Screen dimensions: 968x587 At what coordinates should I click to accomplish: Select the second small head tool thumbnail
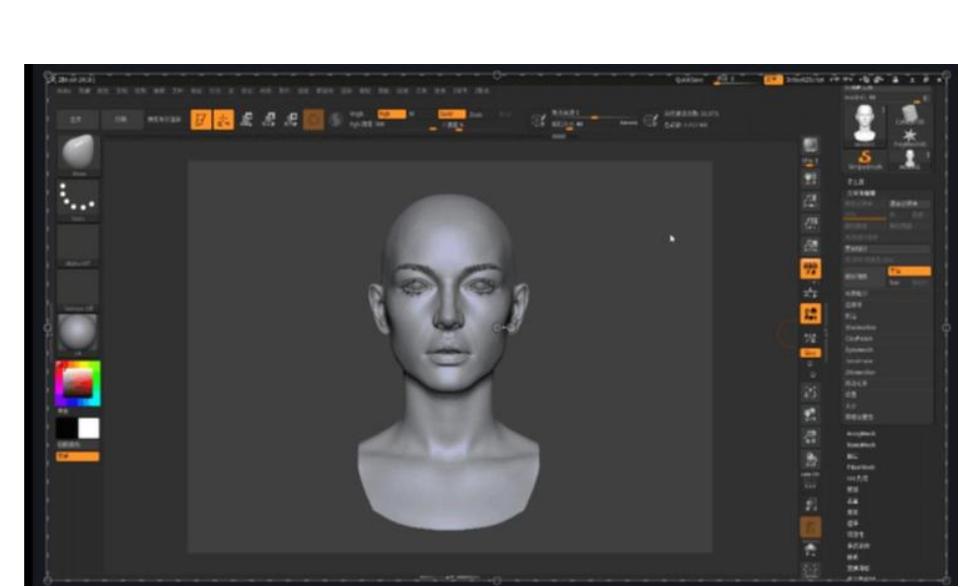point(910,159)
